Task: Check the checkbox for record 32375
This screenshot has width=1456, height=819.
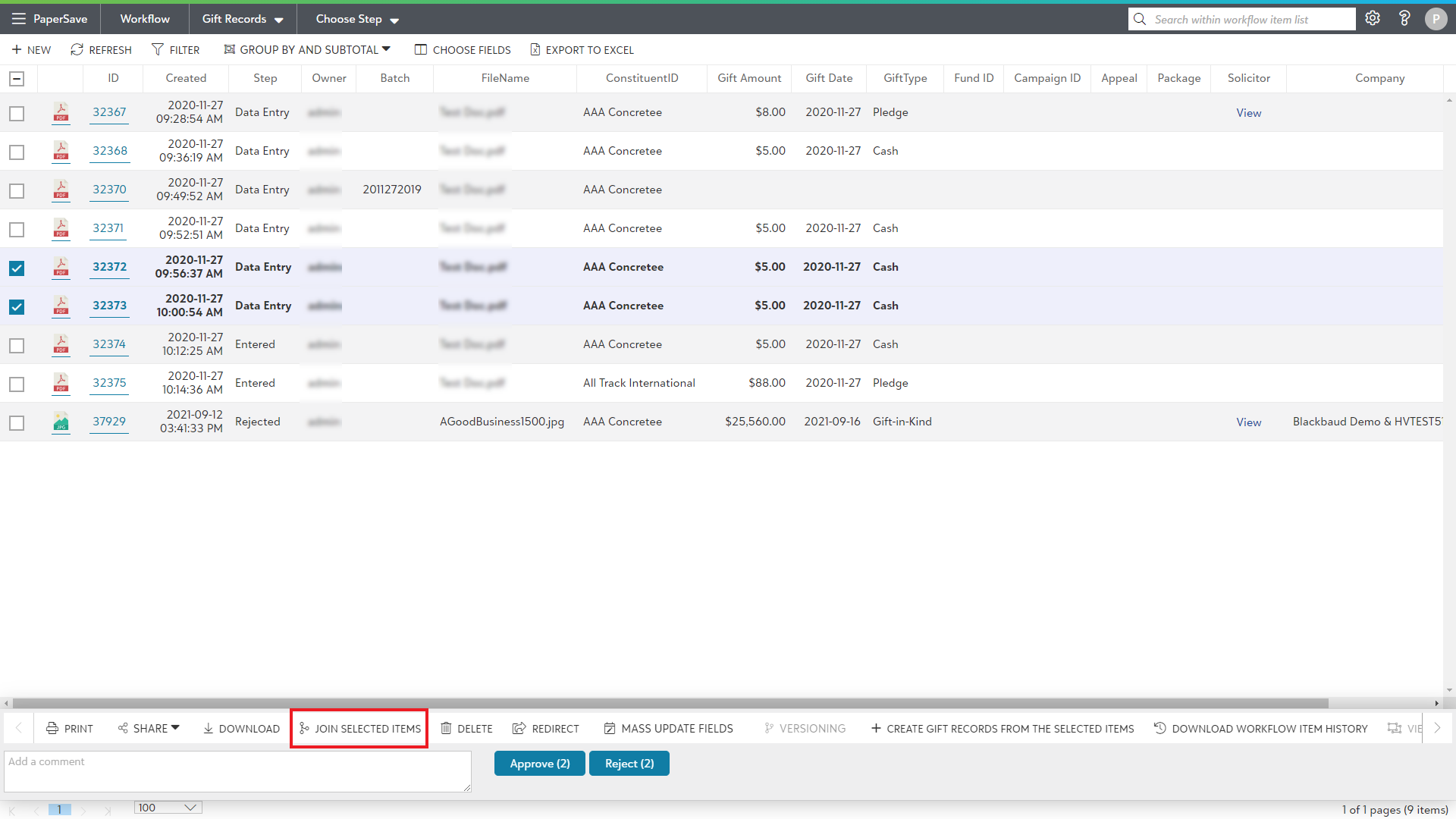Action: click(17, 384)
